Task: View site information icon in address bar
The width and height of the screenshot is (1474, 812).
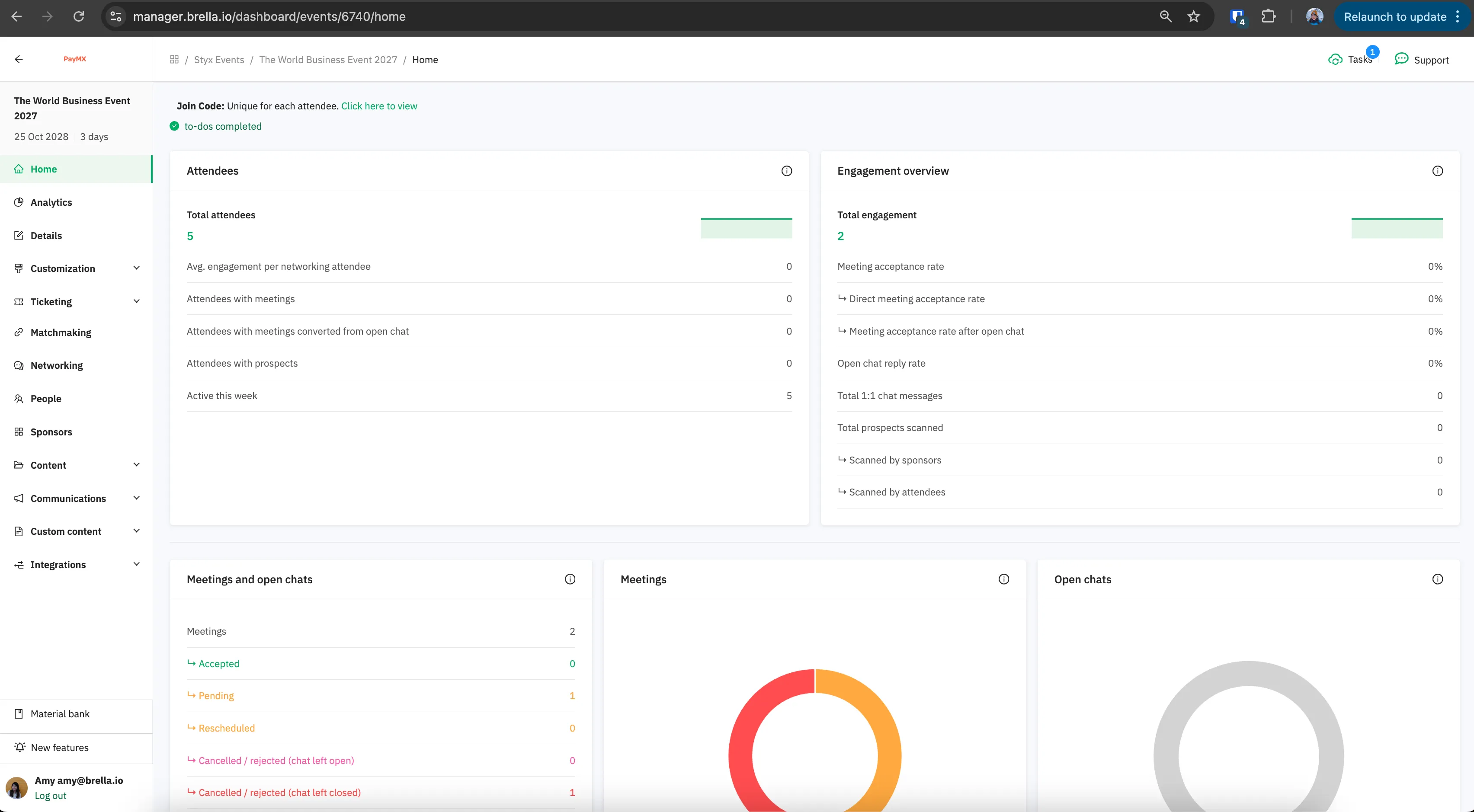Action: (x=115, y=16)
